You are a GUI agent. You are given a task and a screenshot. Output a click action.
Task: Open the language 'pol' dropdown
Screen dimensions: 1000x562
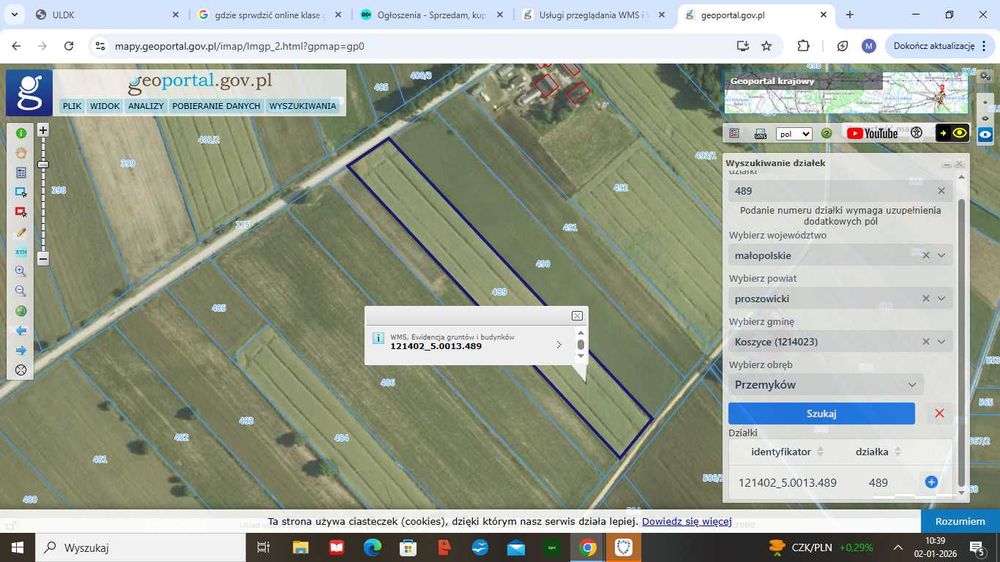pos(794,134)
